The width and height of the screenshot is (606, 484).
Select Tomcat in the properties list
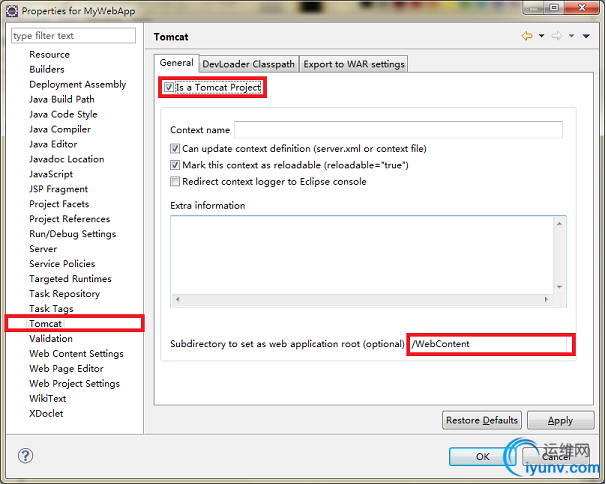45,324
